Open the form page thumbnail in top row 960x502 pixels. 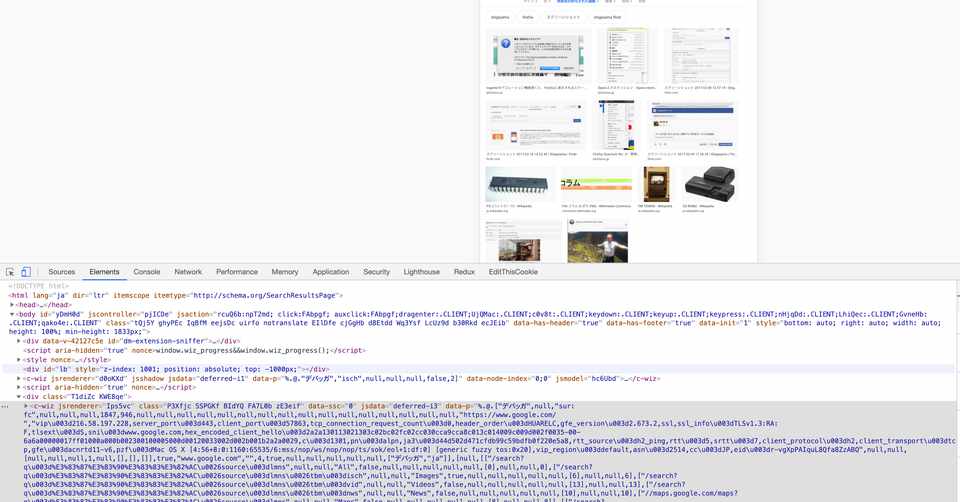[700, 56]
